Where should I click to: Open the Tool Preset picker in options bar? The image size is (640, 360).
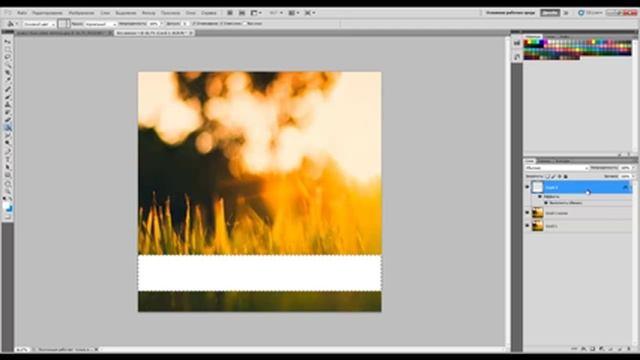coord(11,24)
